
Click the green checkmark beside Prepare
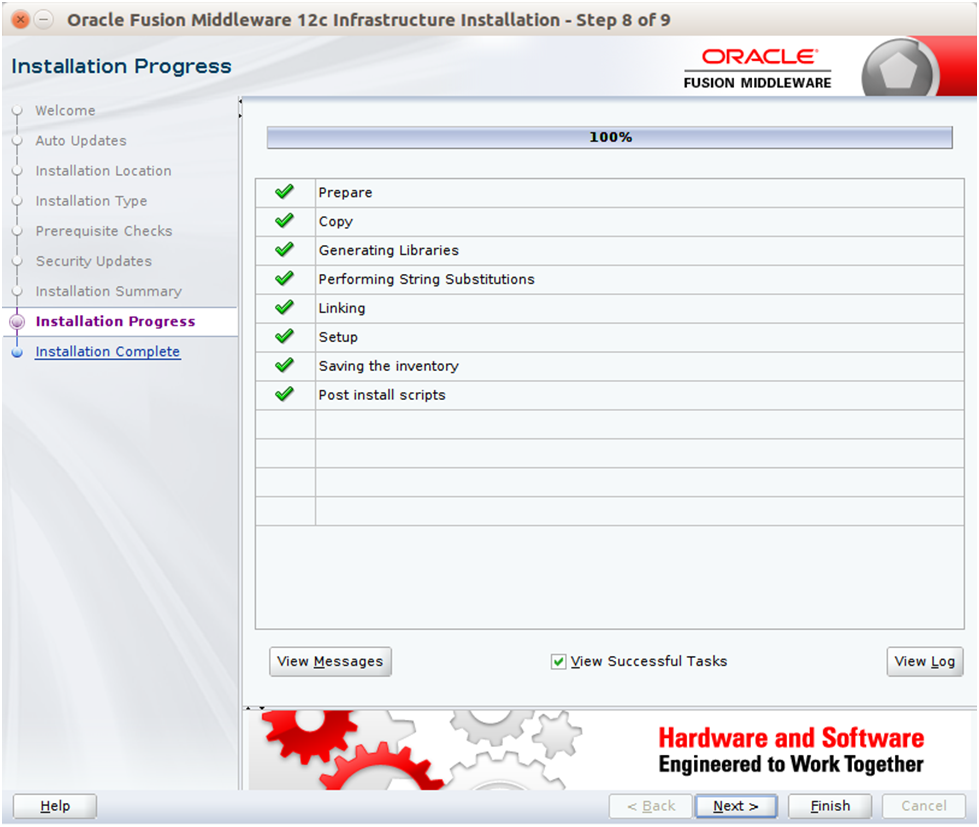click(284, 192)
